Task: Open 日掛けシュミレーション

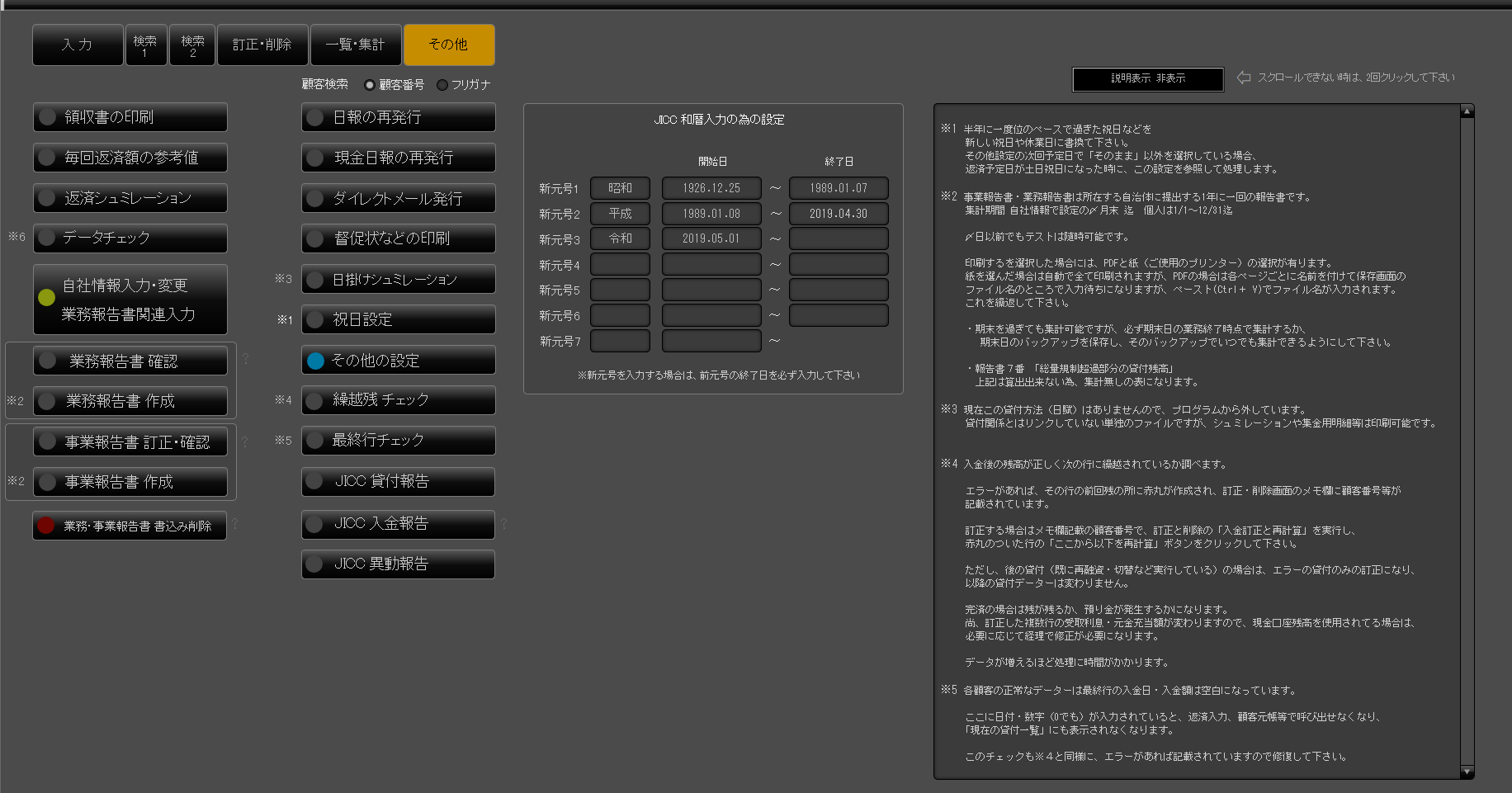Action: tap(399, 279)
